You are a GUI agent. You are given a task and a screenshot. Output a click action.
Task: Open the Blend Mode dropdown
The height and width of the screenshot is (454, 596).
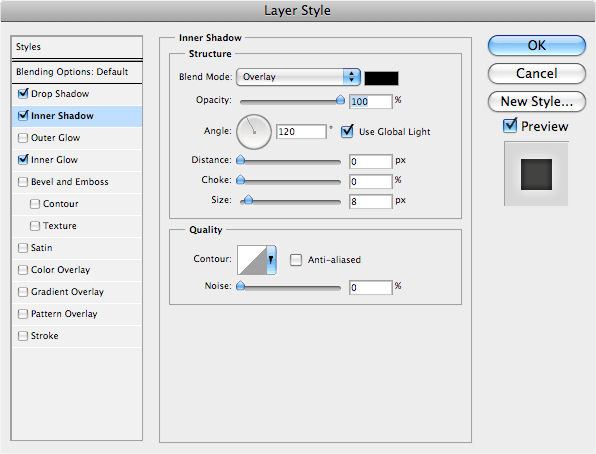tap(298, 77)
